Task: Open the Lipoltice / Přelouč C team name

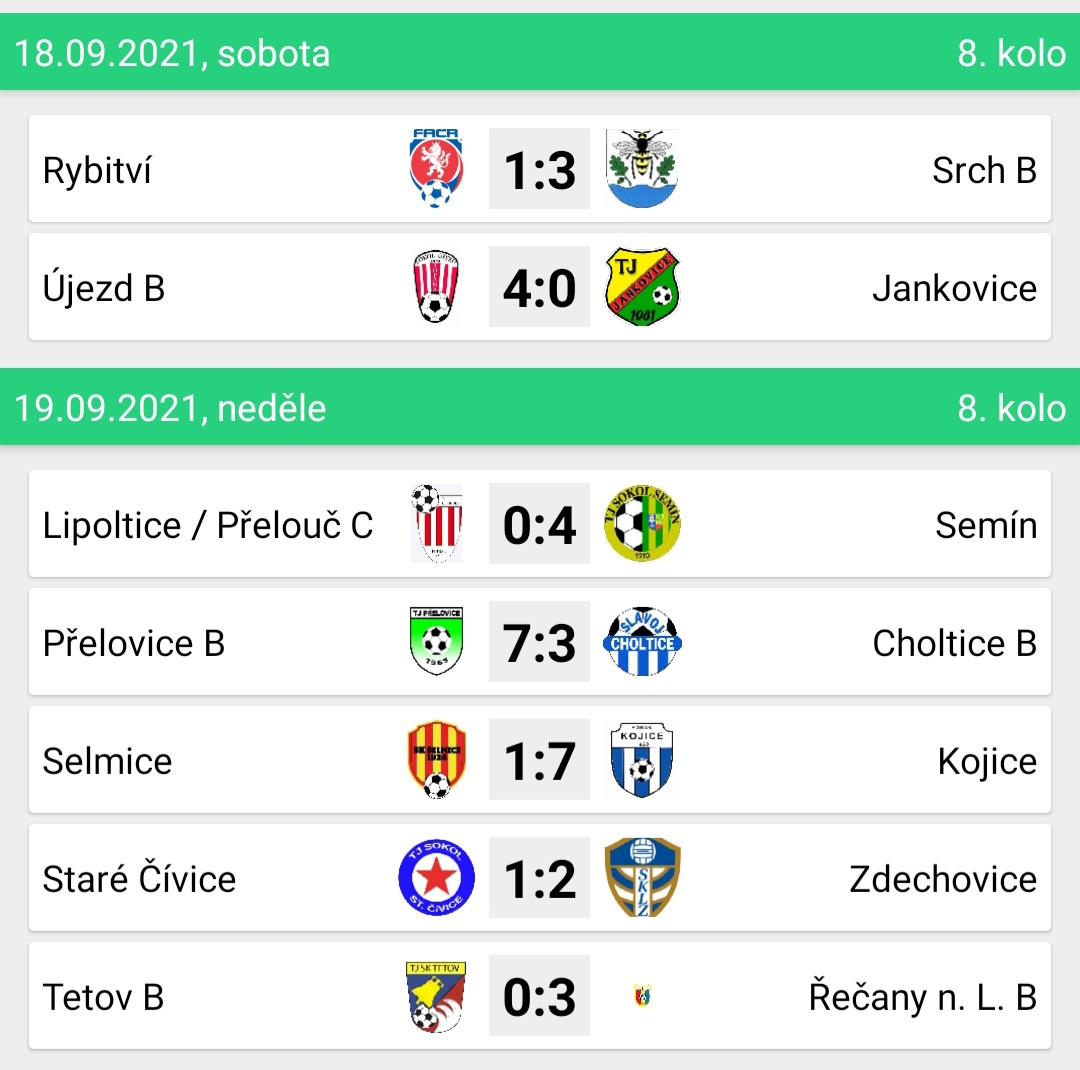Action: (x=207, y=525)
